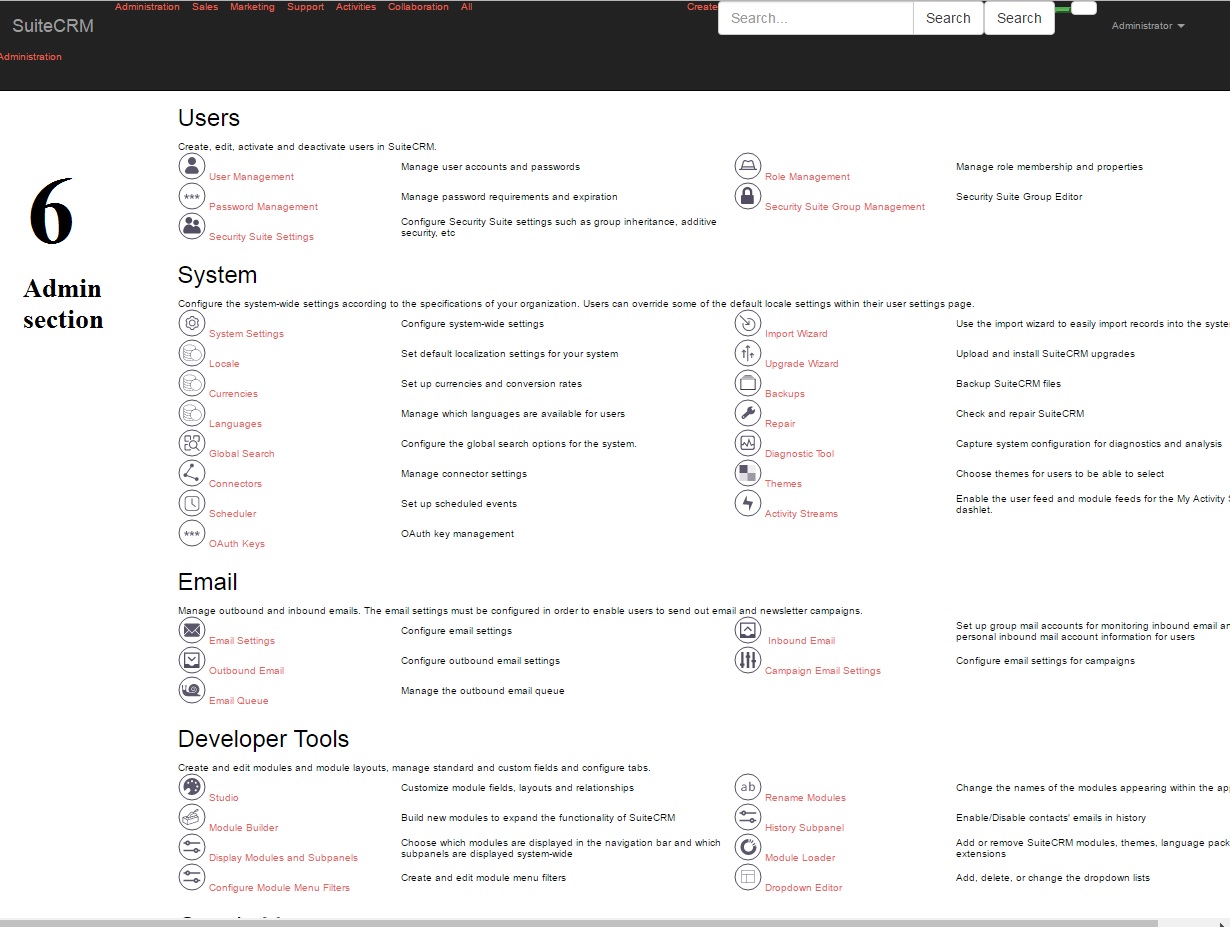This screenshot has height=927, width=1230.
Task: Click the History Subpanel icon
Action: coord(748,817)
